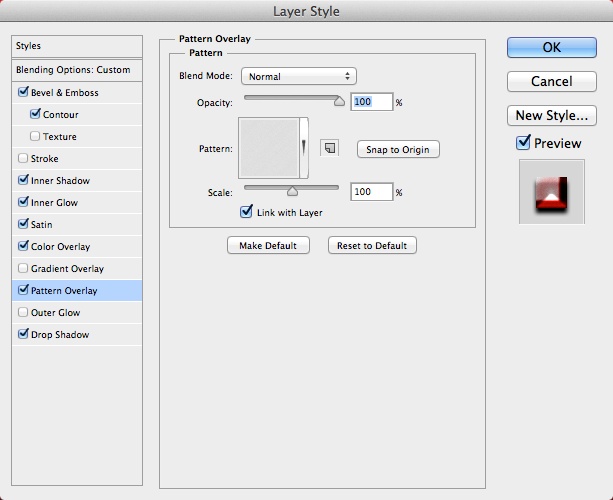Click the Scale slider handle
The height and width of the screenshot is (500, 613).
[292, 191]
